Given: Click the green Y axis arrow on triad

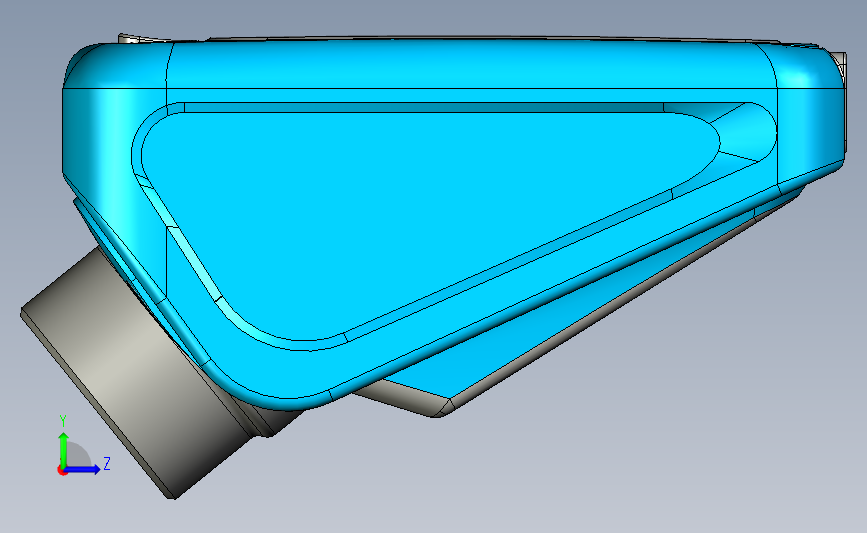Looking at the screenshot, I should (64, 449).
